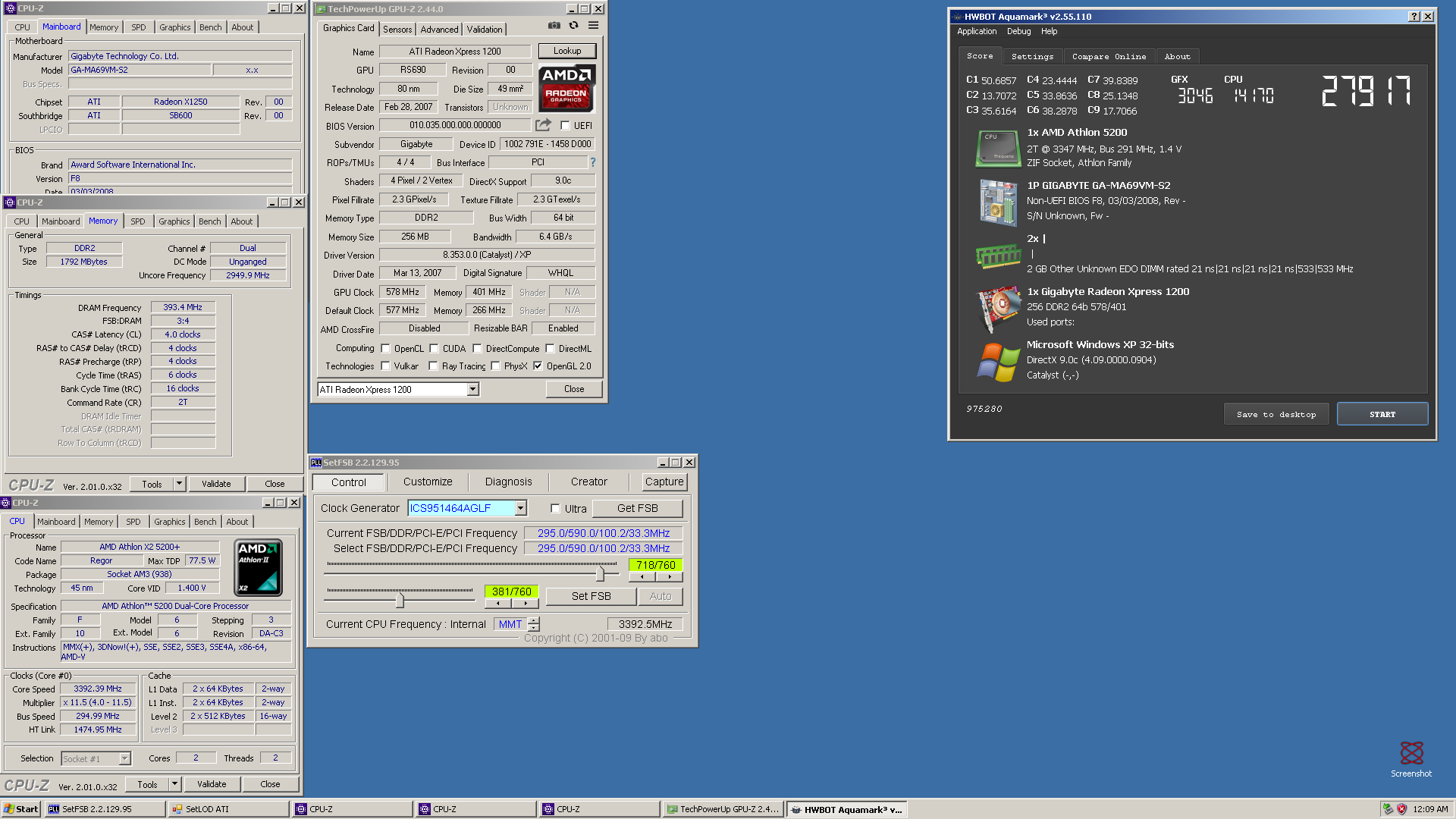Click Validate in CPU-Z Memory window
The image size is (1456, 819).
click(216, 484)
